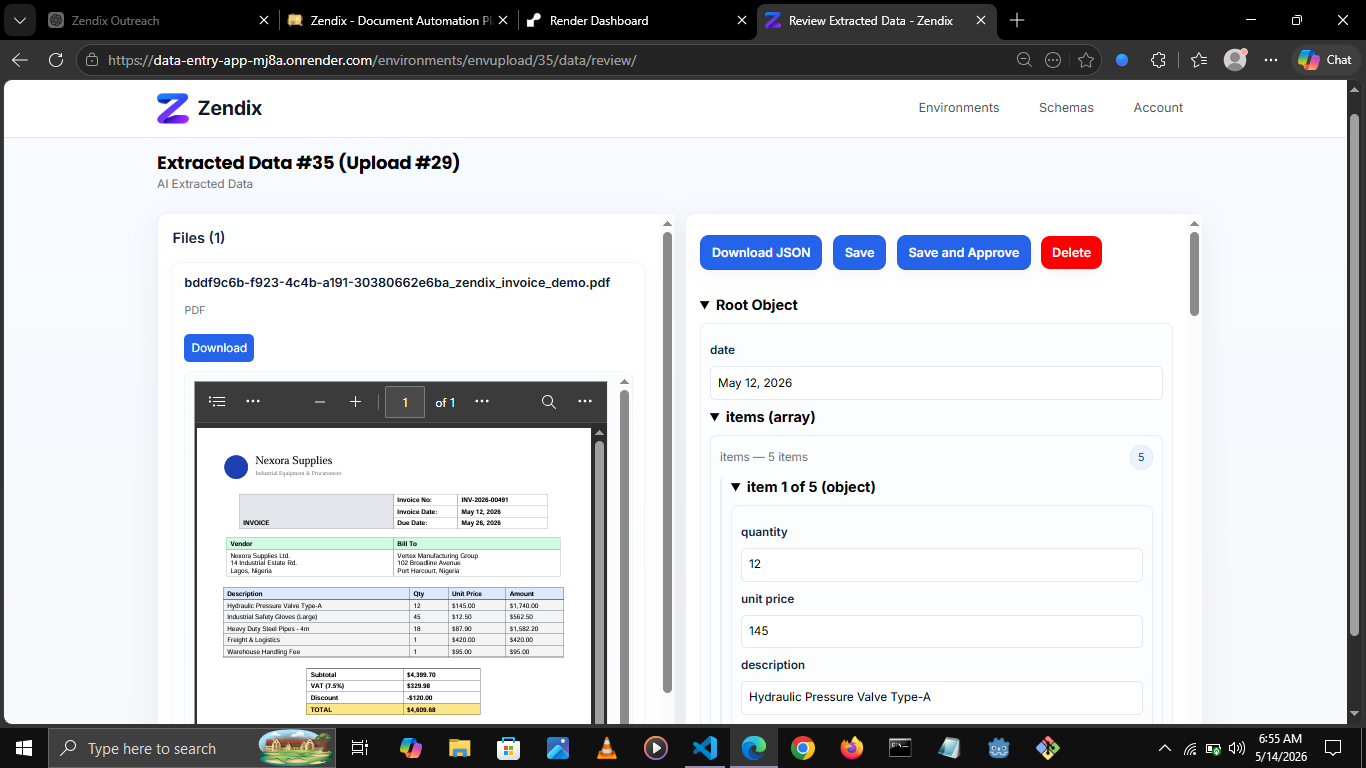Open the Favorites list icon
The width and height of the screenshot is (1366, 768).
point(1199,60)
